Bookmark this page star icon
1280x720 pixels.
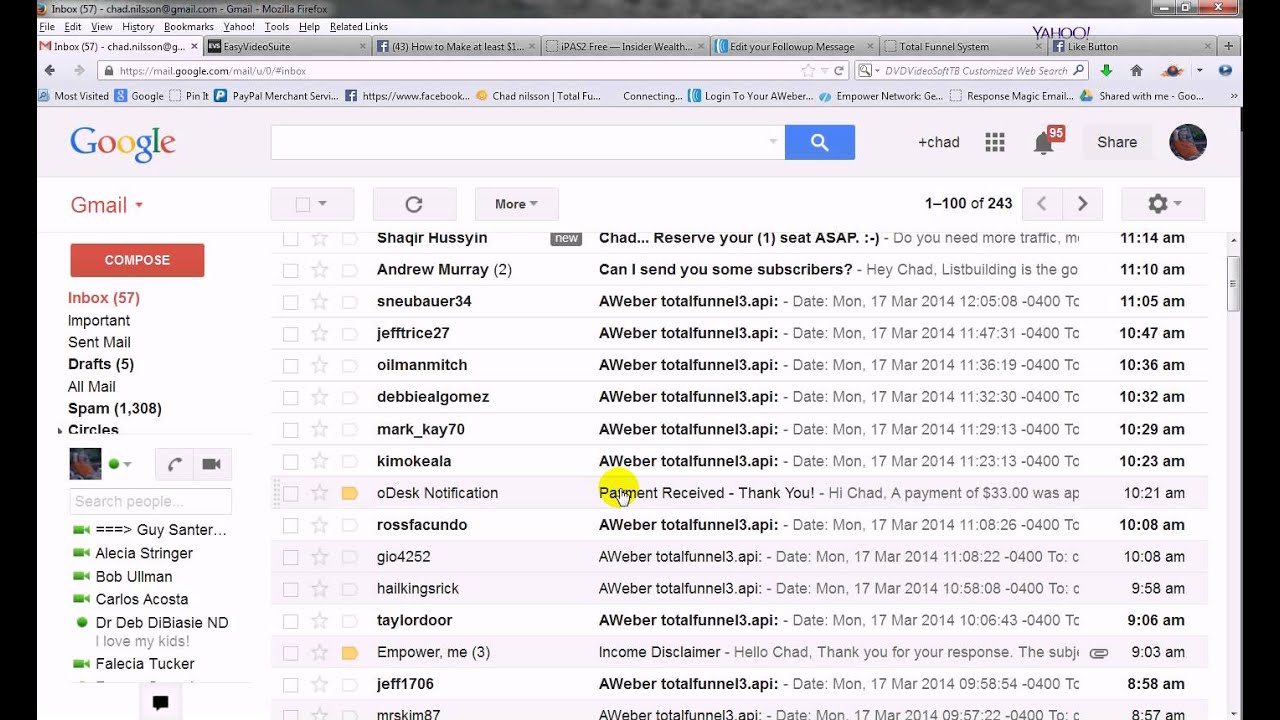point(808,71)
